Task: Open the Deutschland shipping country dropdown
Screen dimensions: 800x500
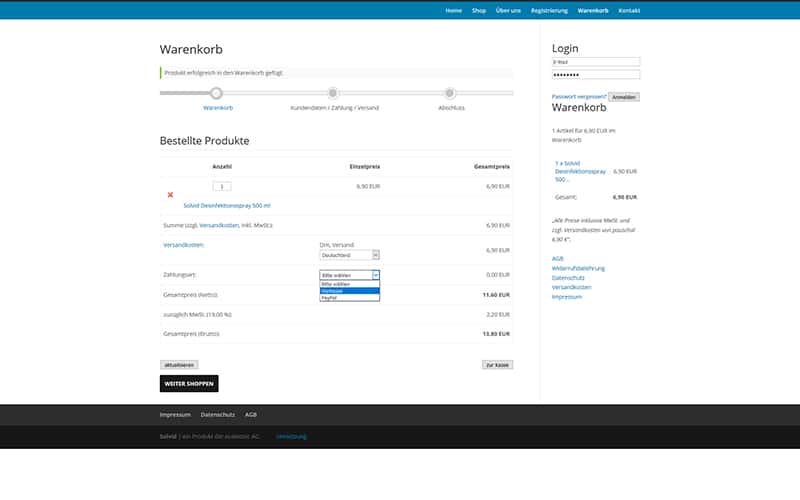Action: point(349,255)
